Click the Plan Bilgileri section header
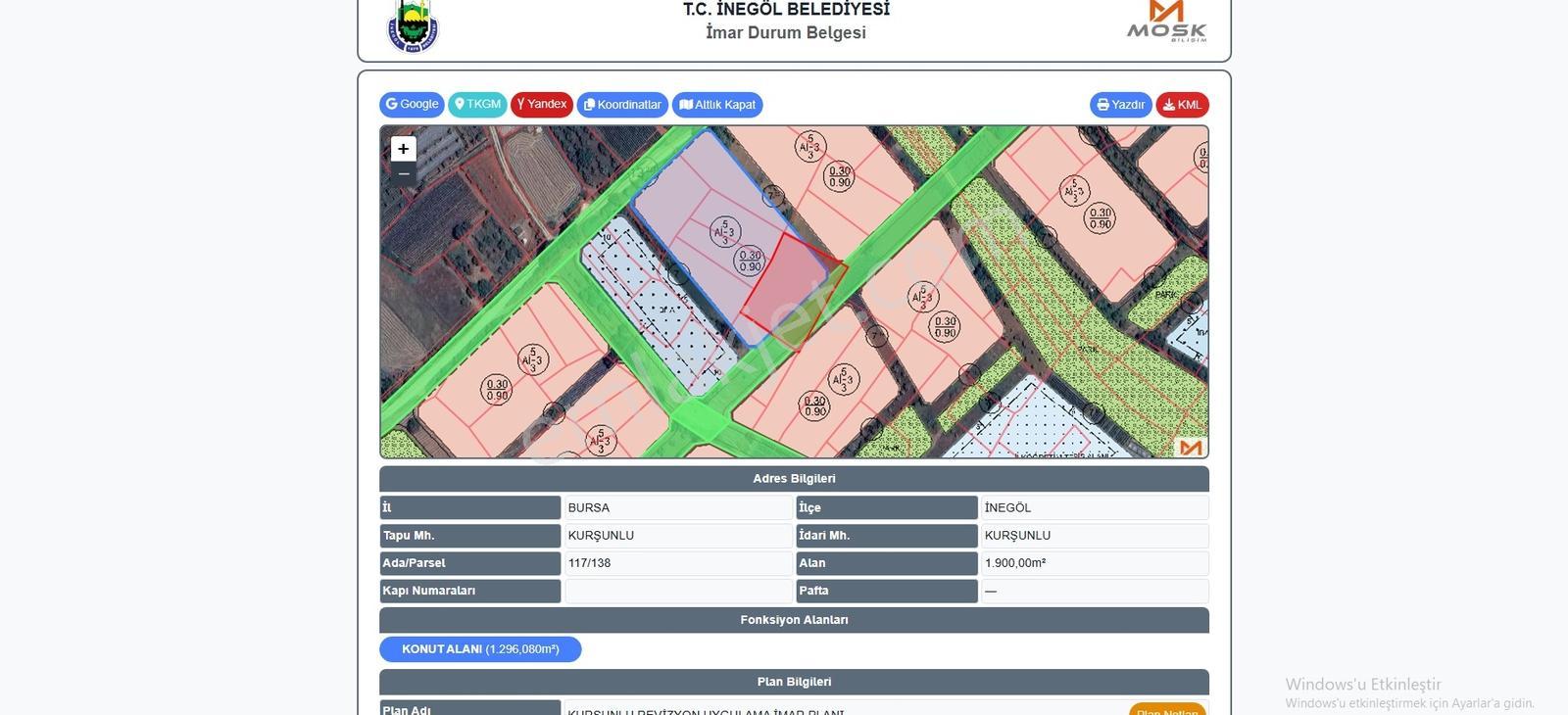The width and height of the screenshot is (1568, 715). pos(794,682)
